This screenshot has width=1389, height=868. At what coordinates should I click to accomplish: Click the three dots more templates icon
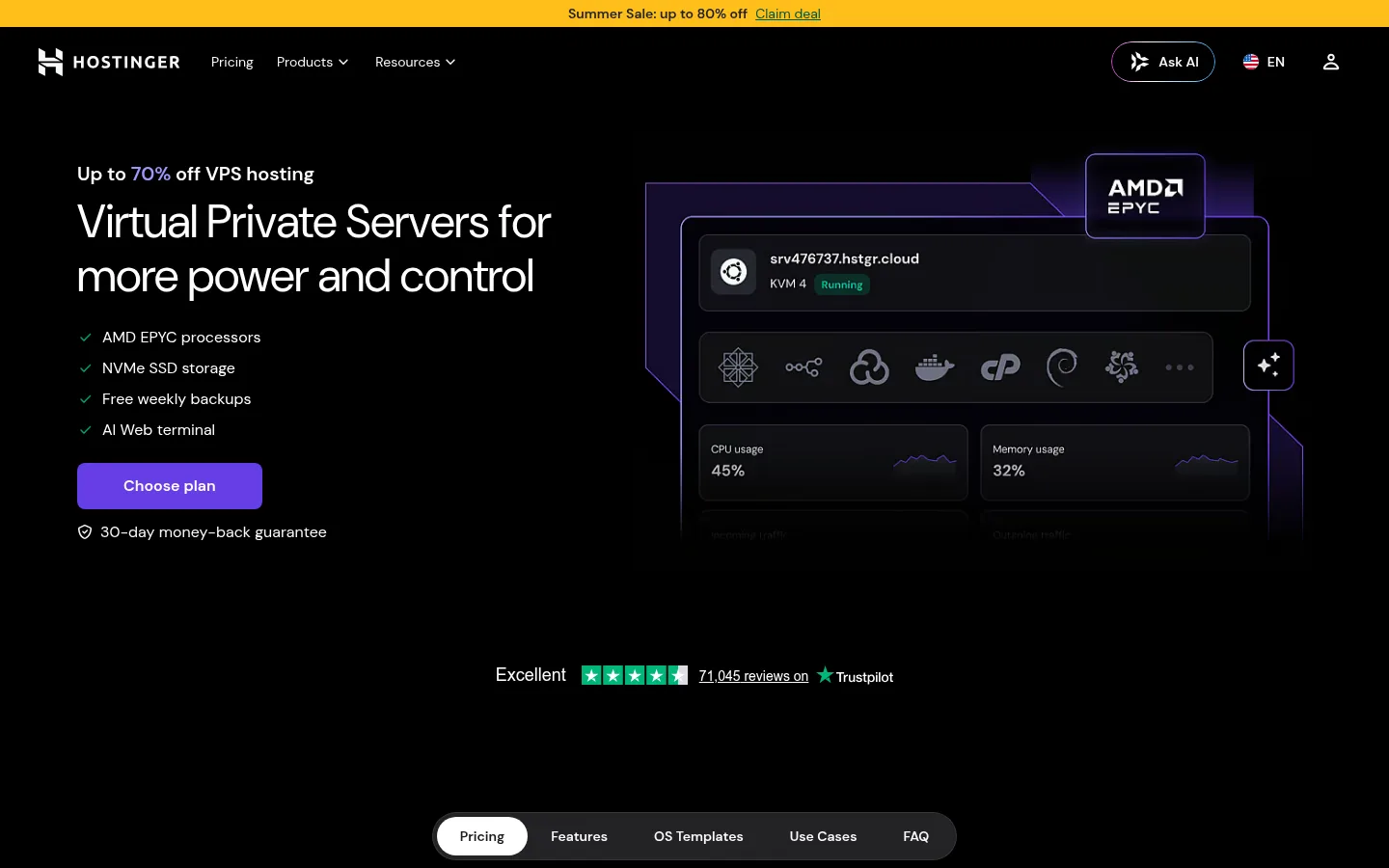(1180, 367)
